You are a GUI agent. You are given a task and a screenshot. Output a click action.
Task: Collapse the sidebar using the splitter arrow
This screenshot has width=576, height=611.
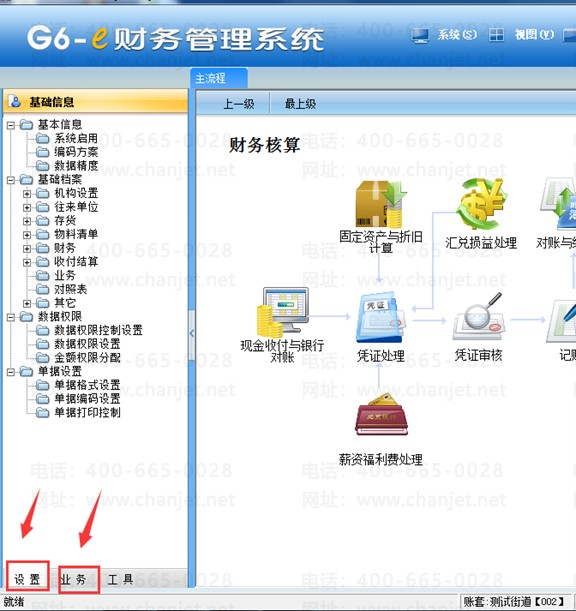tap(192, 334)
